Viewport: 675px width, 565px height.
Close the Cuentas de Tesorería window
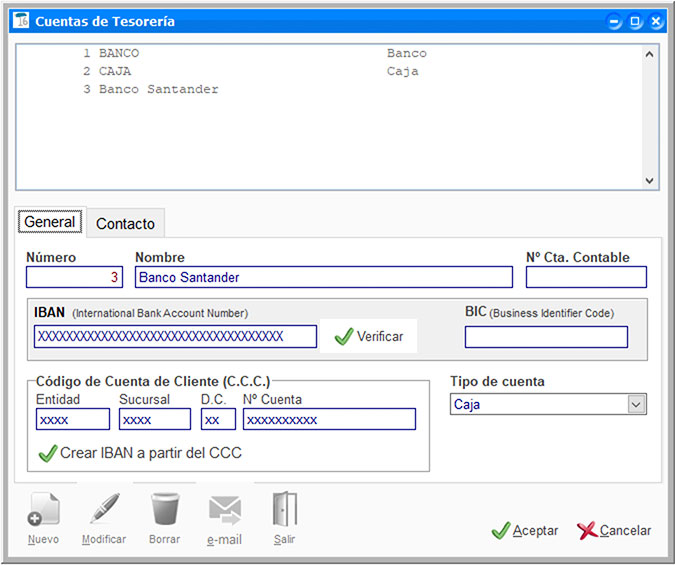coord(656,21)
